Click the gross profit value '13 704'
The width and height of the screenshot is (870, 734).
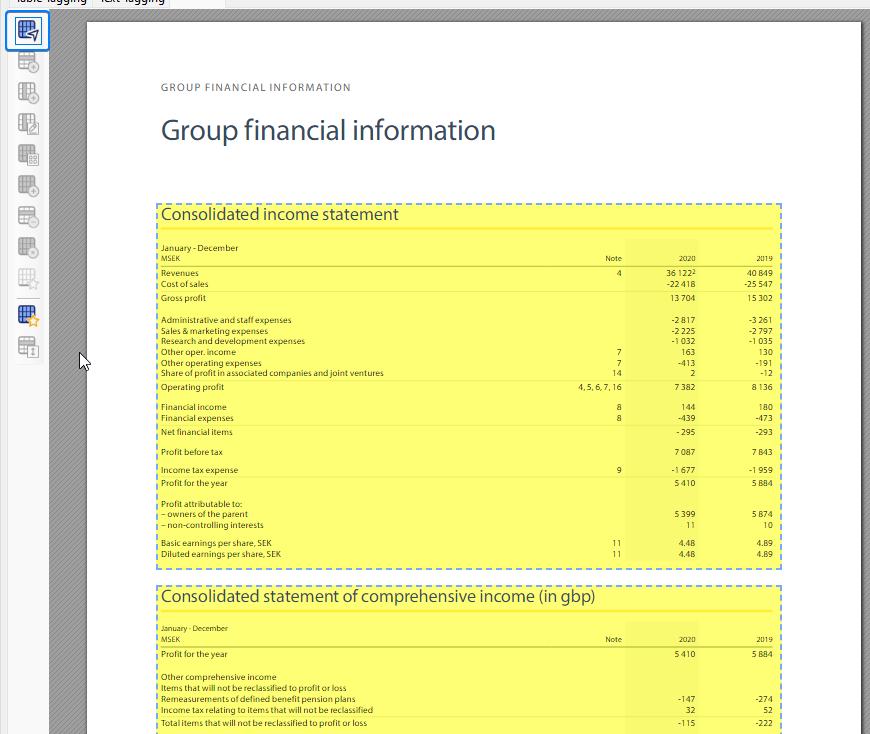point(682,298)
